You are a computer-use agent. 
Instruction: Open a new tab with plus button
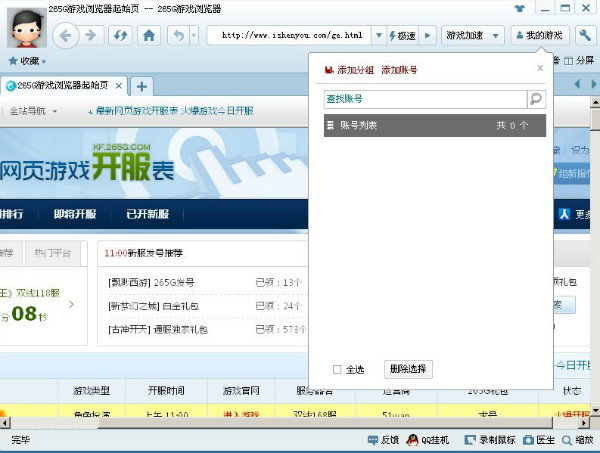coord(142,86)
